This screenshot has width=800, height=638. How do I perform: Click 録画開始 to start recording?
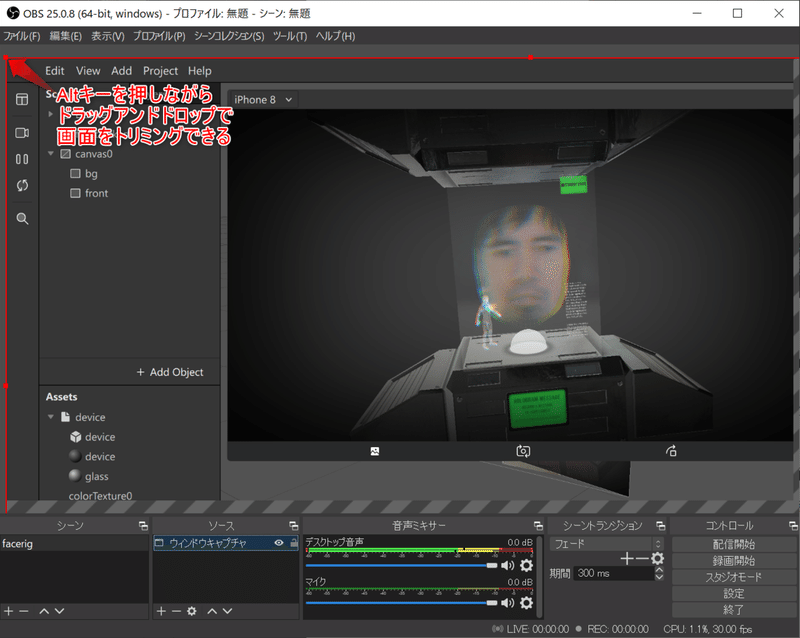tap(734, 560)
